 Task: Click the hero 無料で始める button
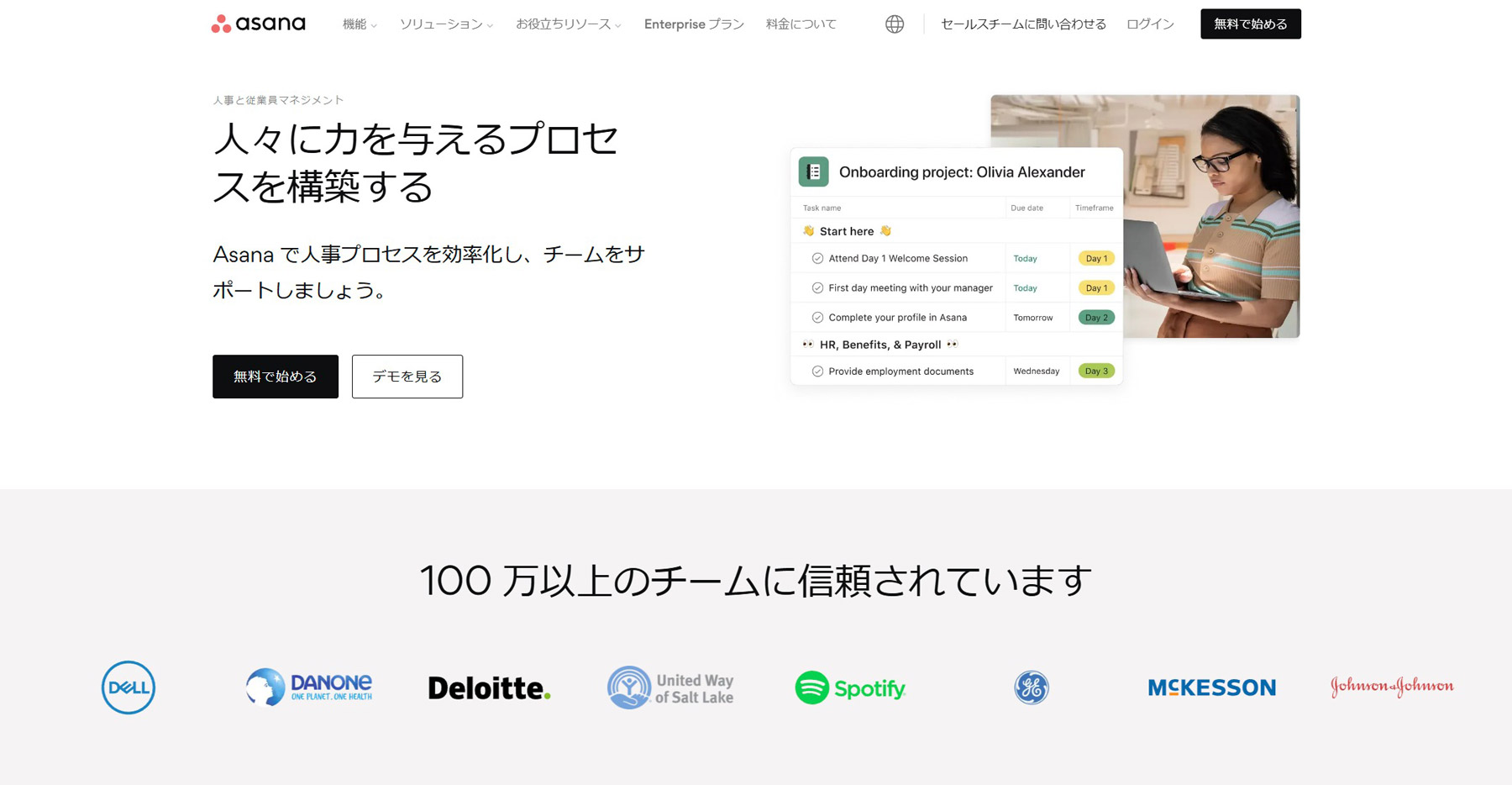pyautogui.click(x=276, y=377)
